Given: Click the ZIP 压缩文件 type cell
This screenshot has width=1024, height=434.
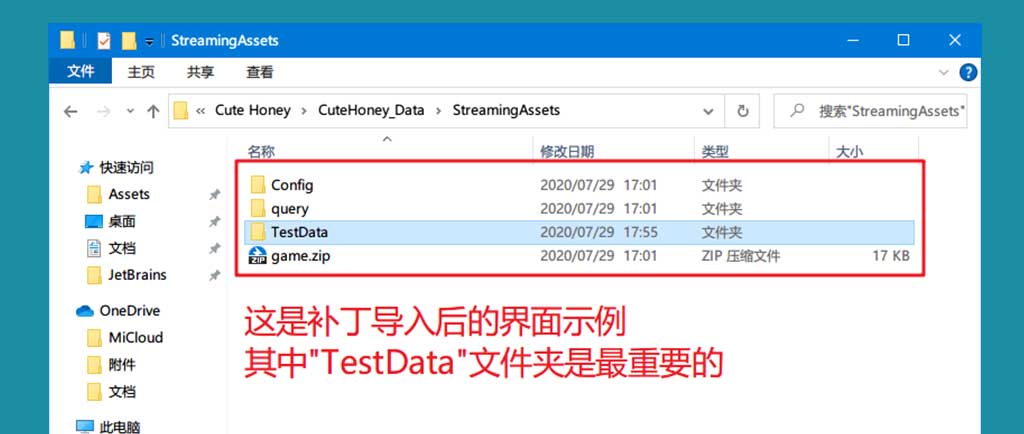Looking at the screenshot, I should (x=741, y=256).
